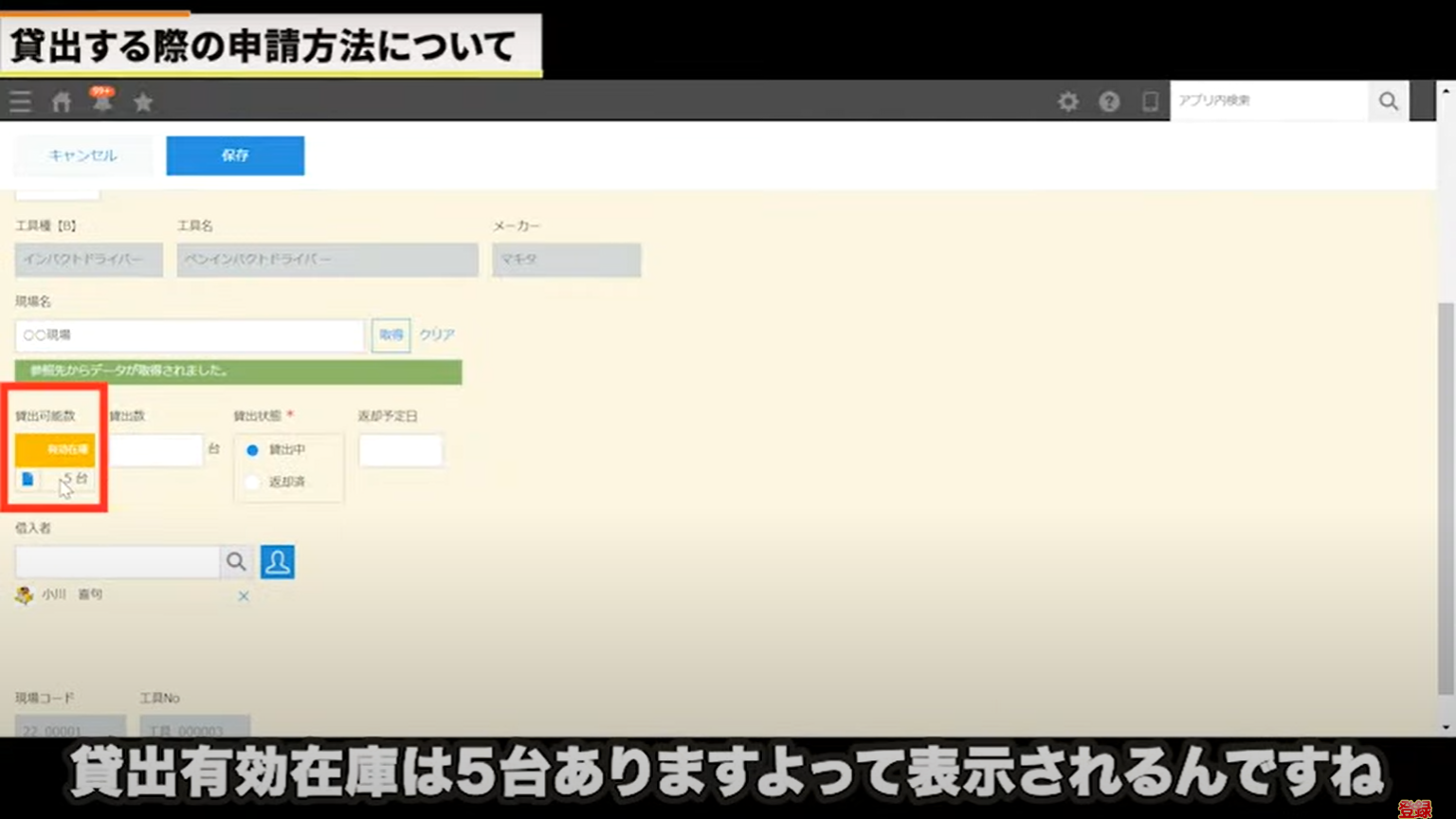Select the 貸出中 radio button
The image size is (1456, 819).
(x=251, y=450)
